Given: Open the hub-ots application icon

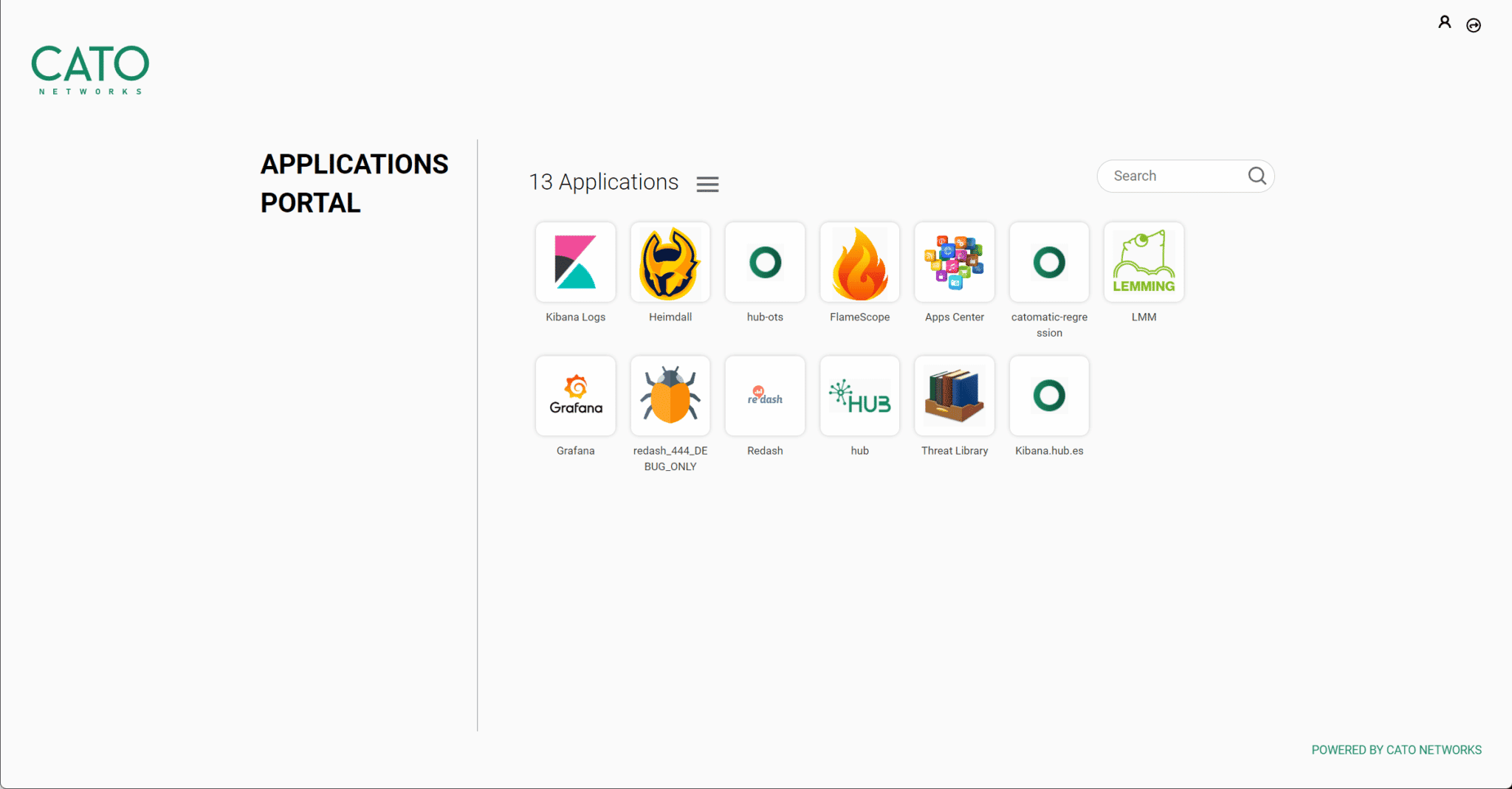Looking at the screenshot, I should (765, 263).
